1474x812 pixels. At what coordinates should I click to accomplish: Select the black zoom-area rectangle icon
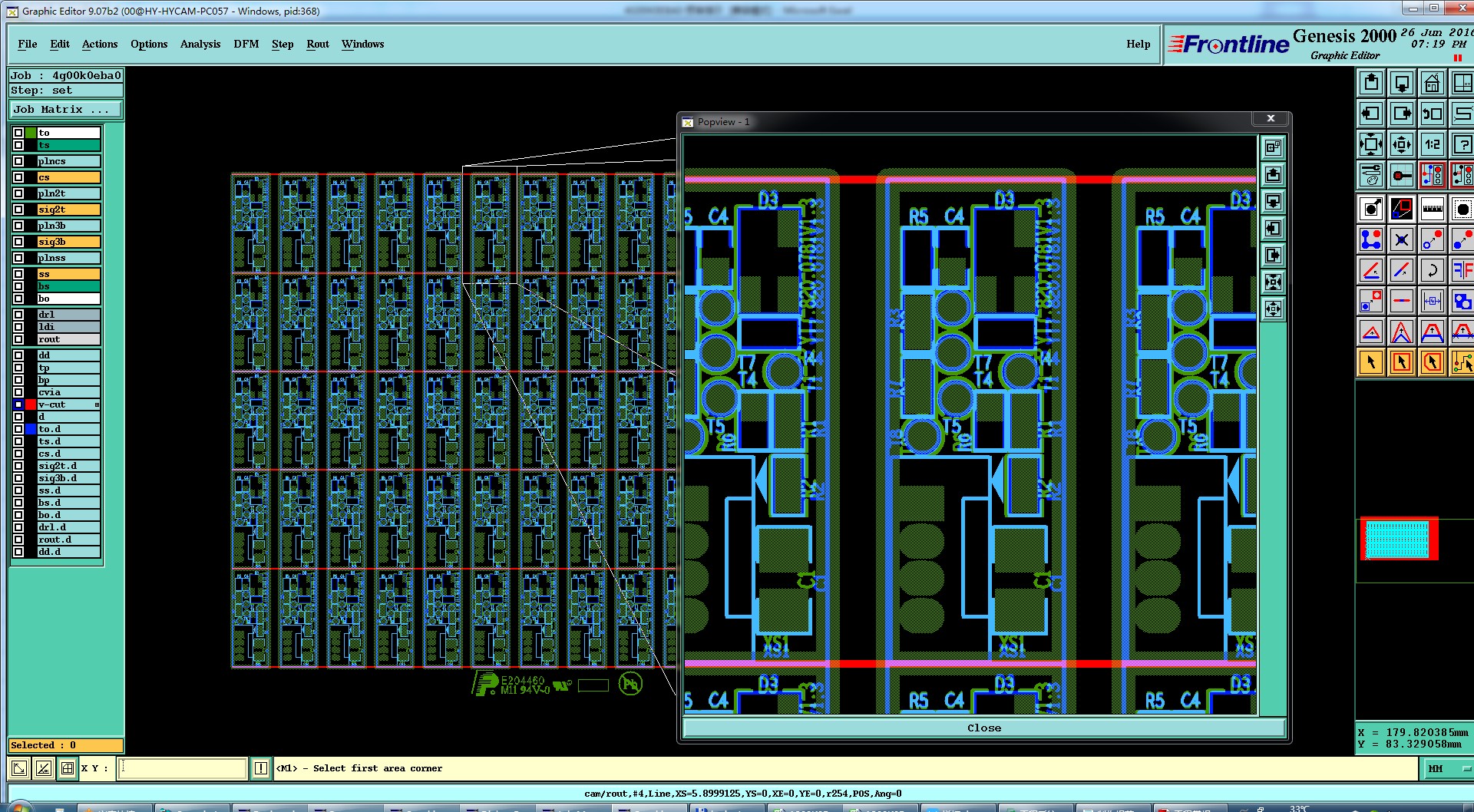click(x=1402, y=209)
